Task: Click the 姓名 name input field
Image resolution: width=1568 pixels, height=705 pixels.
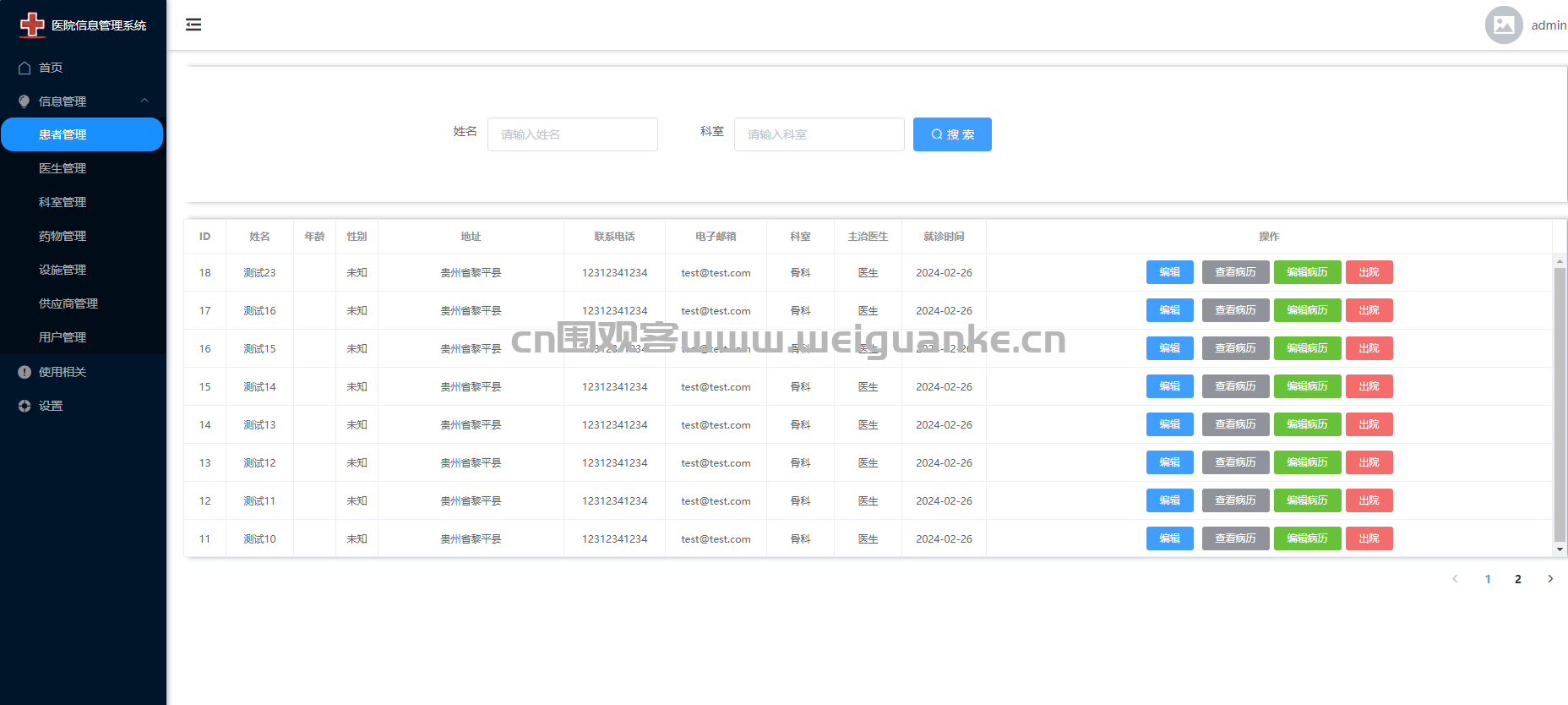Action: [572, 134]
